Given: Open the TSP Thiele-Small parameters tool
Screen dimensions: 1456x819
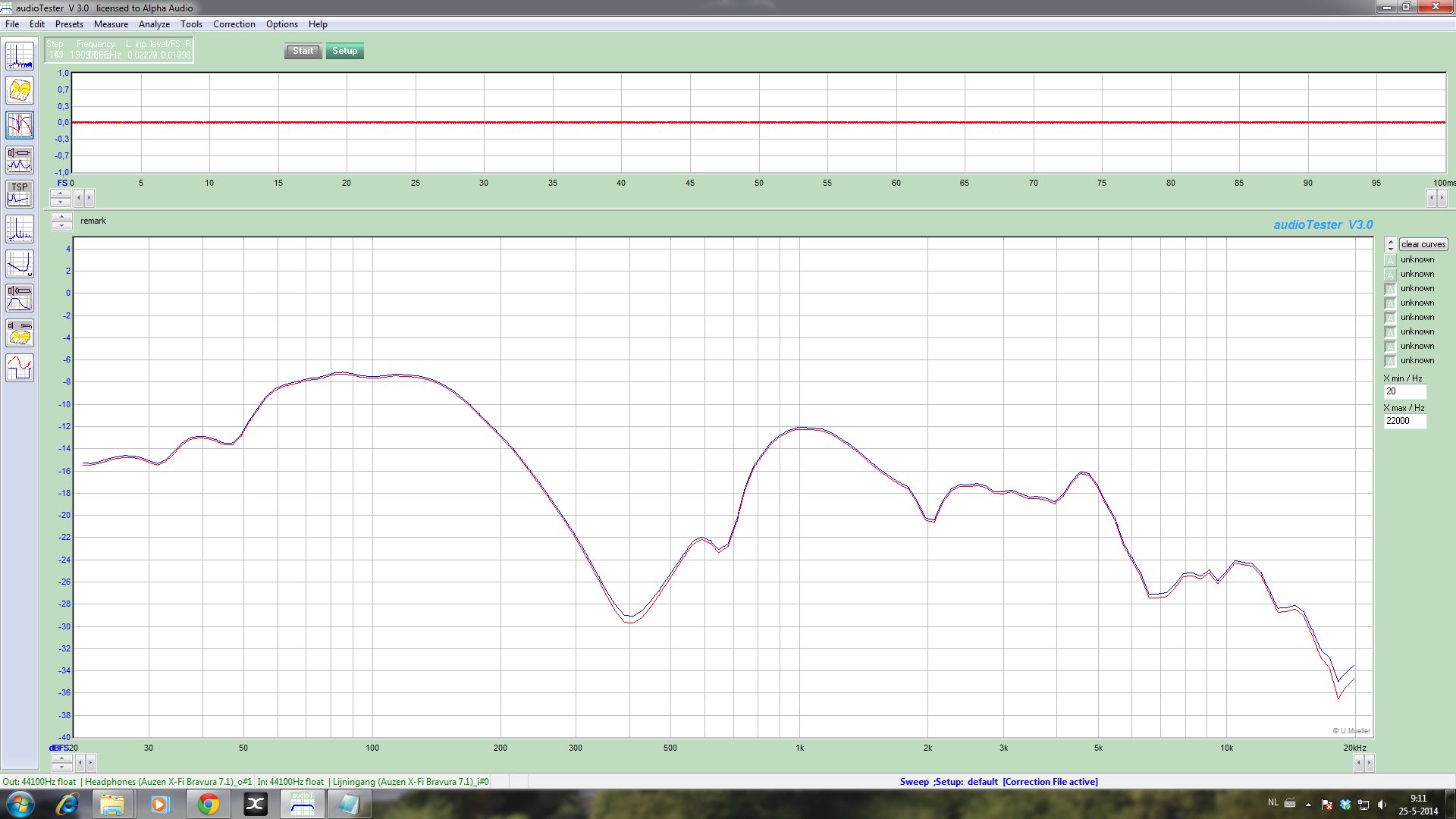Looking at the screenshot, I should (20, 195).
